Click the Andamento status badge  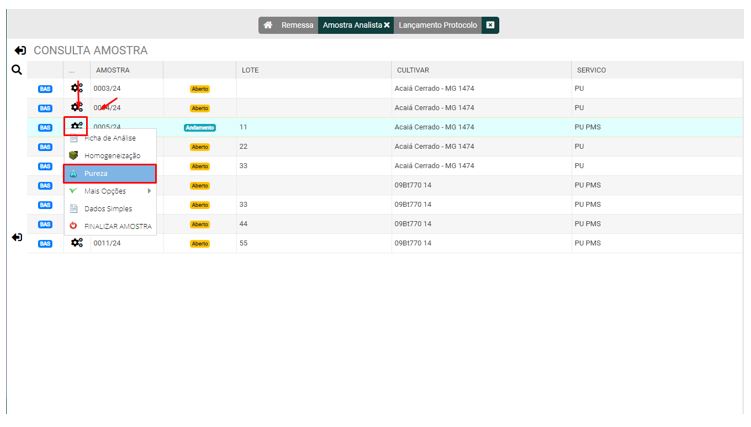tap(199, 128)
